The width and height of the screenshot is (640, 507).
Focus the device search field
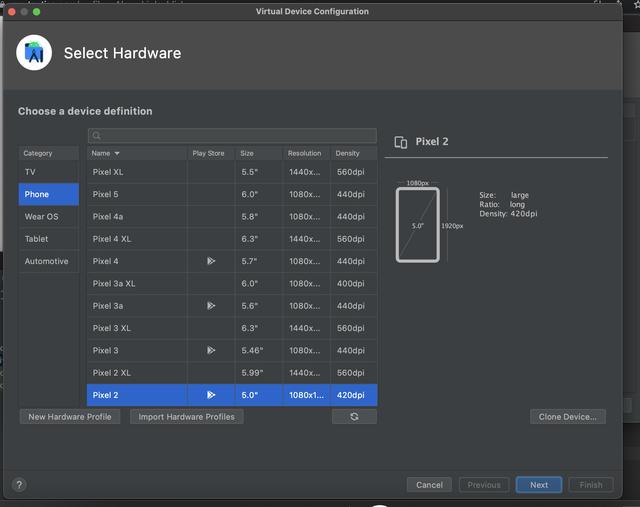(x=238, y=136)
